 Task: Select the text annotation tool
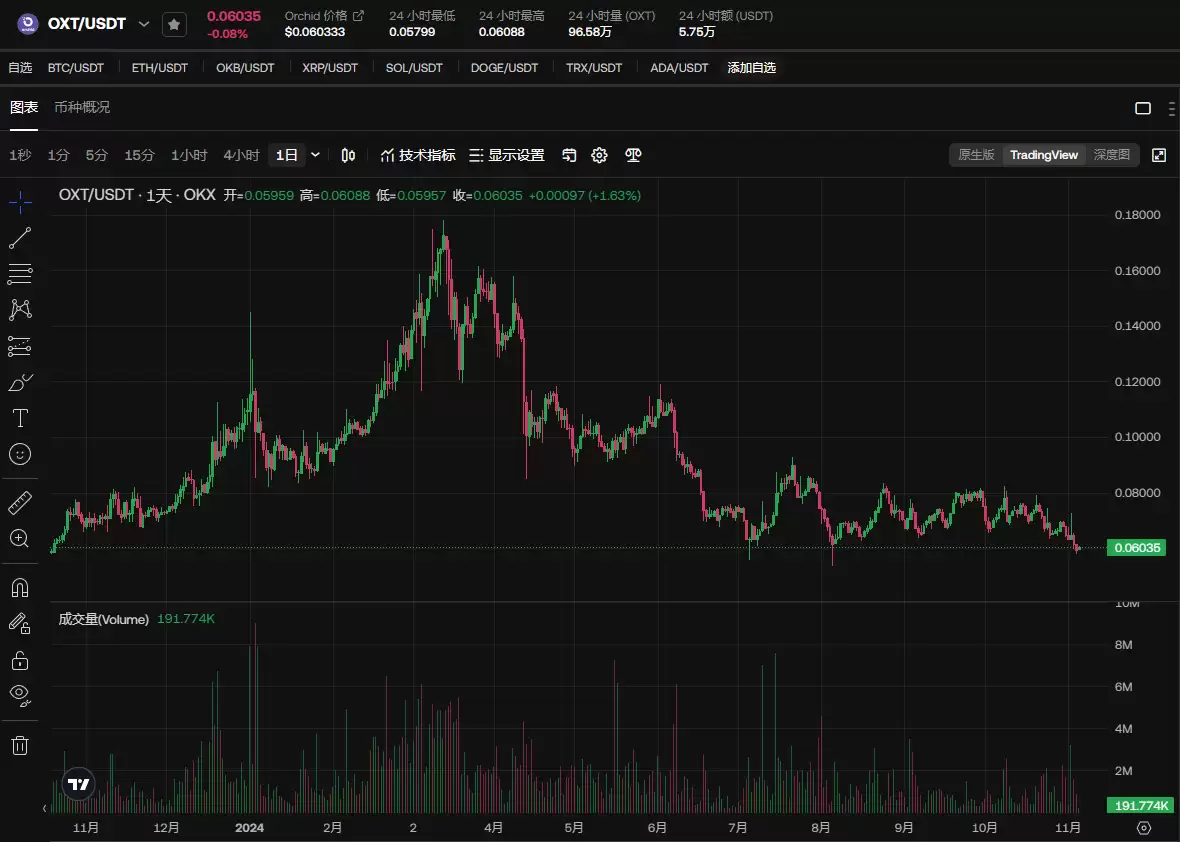tap(20, 417)
